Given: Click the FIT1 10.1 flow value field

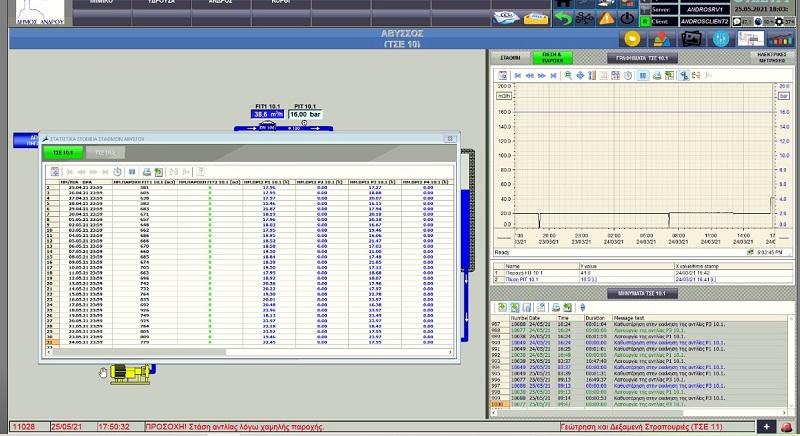Looking at the screenshot, I should click(x=266, y=115).
